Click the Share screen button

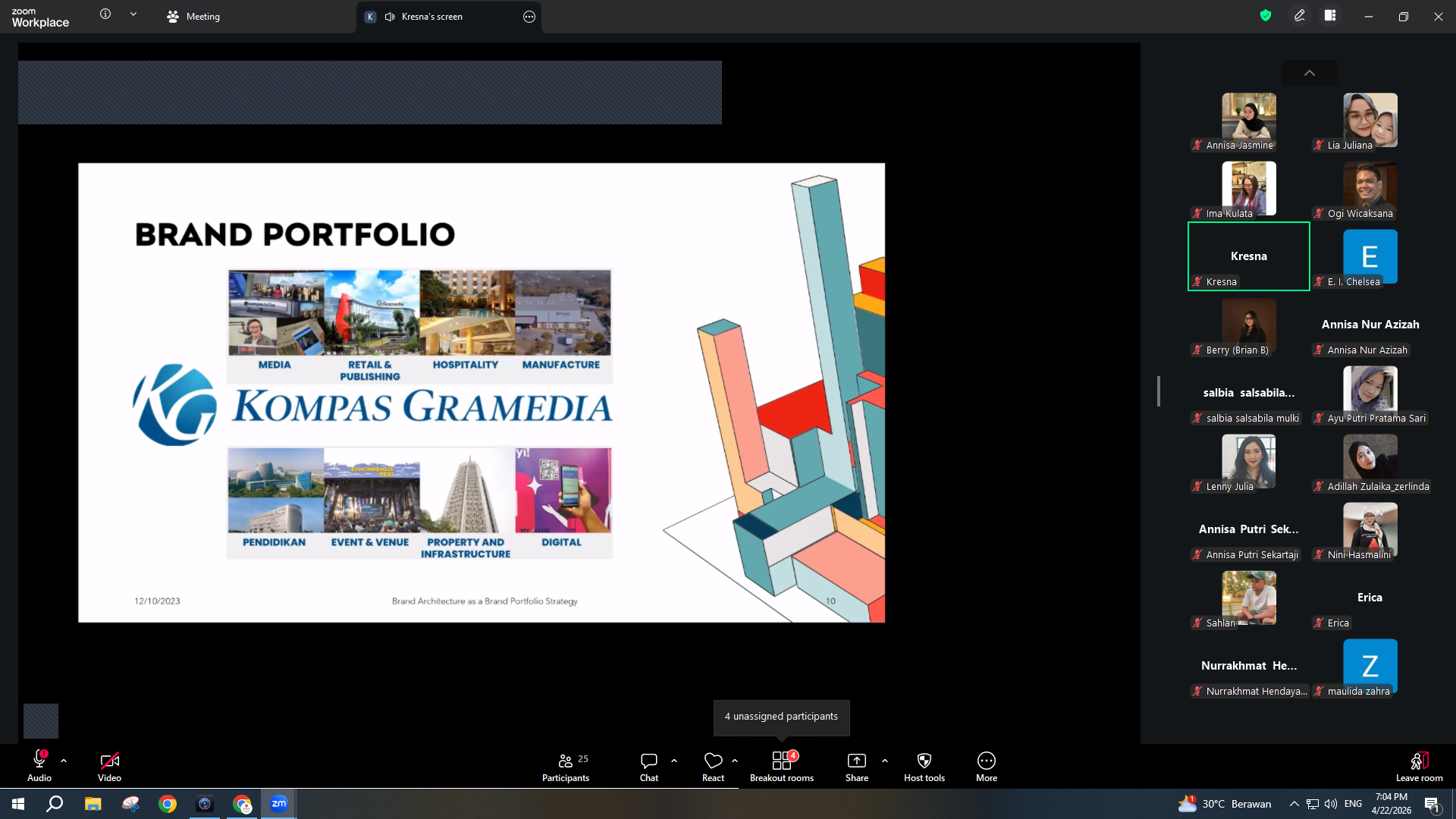857,766
